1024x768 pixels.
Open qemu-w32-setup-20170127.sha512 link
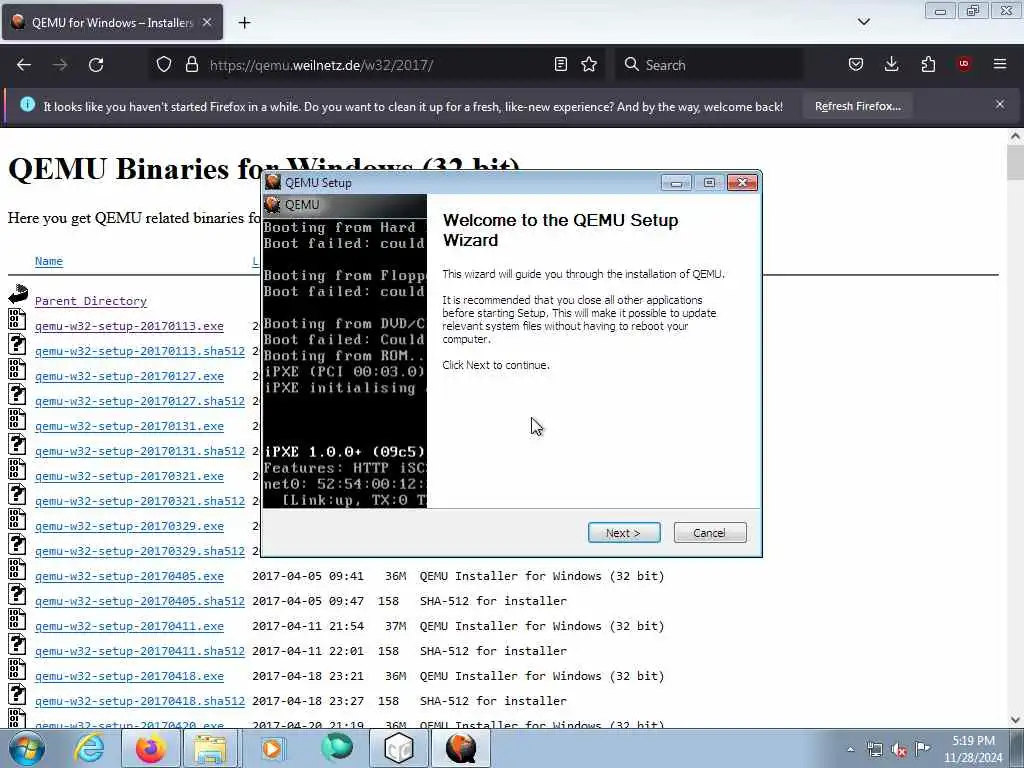pos(140,401)
